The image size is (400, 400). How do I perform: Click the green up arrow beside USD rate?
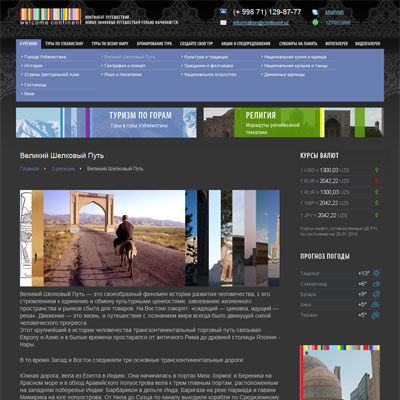point(377,170)
